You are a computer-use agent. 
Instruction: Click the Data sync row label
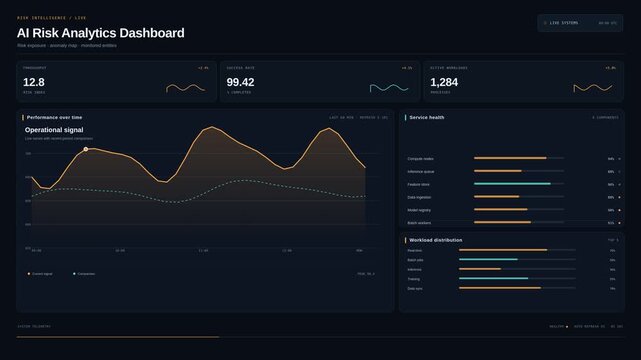coord(415,288)
